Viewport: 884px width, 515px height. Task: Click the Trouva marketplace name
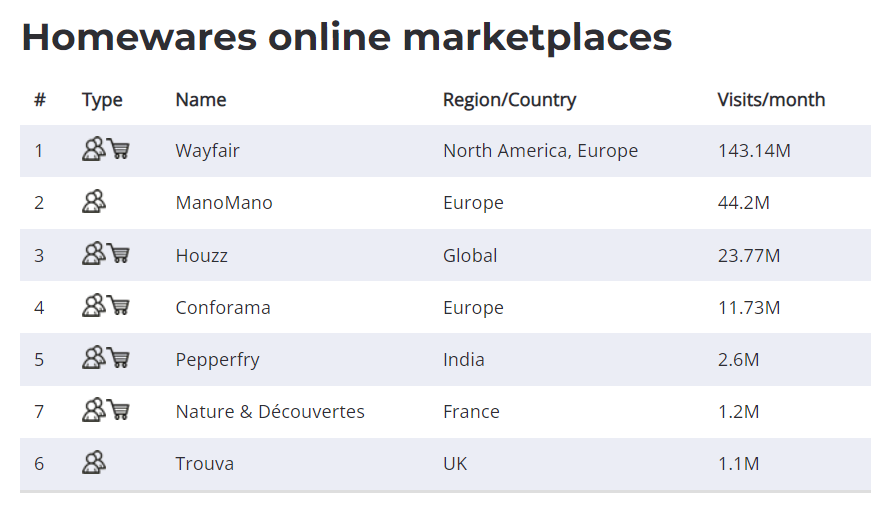tap(204, 464)
